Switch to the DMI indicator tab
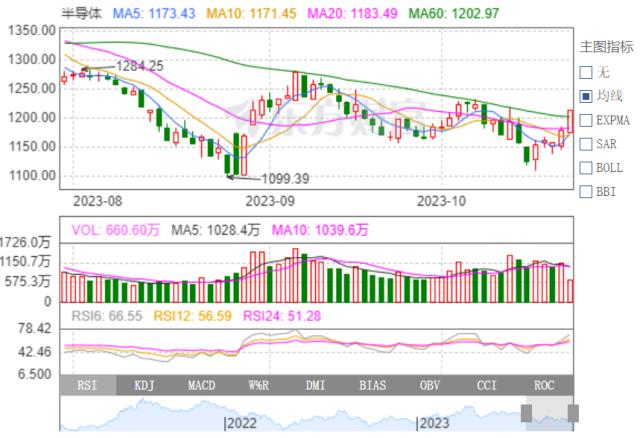Screen dimensions: 640x438 tap(316, 385)
